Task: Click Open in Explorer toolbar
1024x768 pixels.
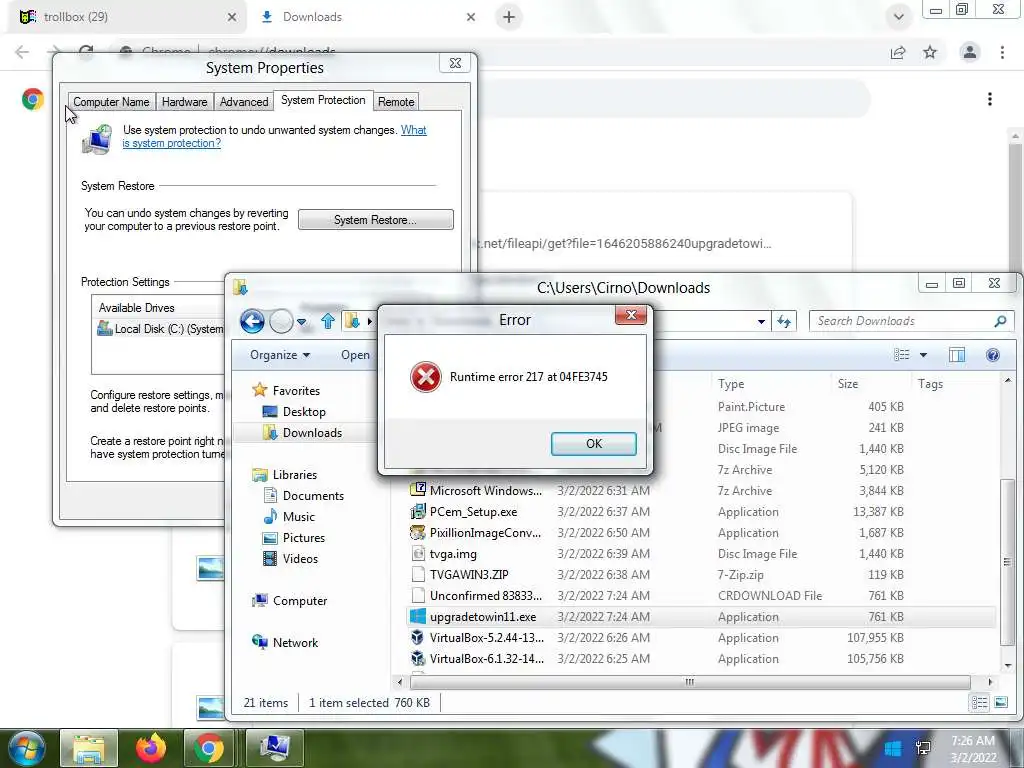Action: [x=355, y=355]
